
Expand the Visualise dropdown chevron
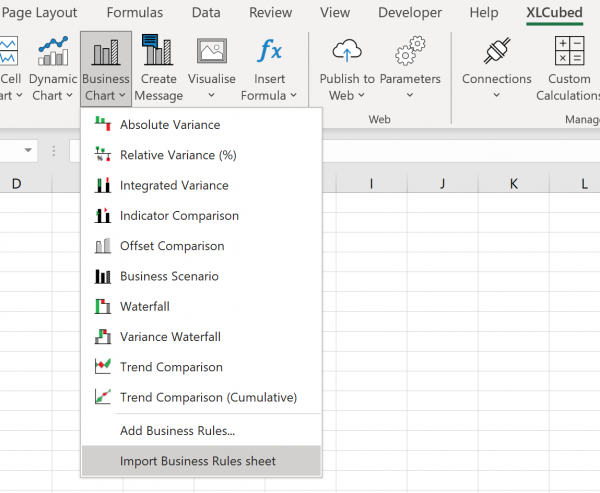[x=211, y=95]
